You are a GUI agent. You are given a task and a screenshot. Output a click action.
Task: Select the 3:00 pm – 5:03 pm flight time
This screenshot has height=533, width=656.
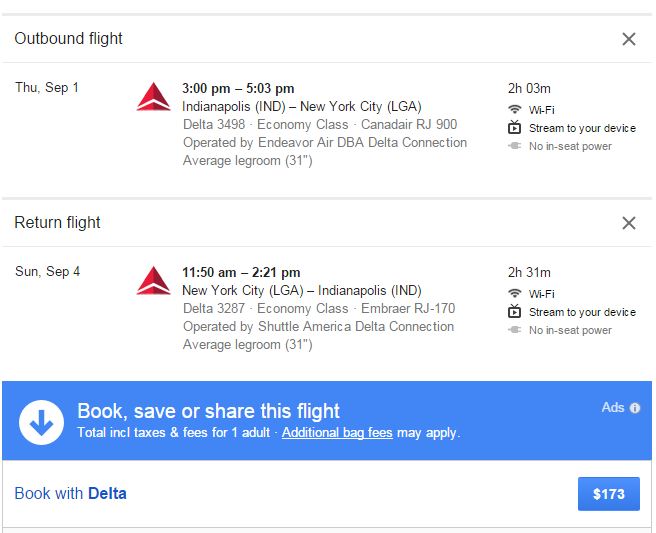[238, 88]
